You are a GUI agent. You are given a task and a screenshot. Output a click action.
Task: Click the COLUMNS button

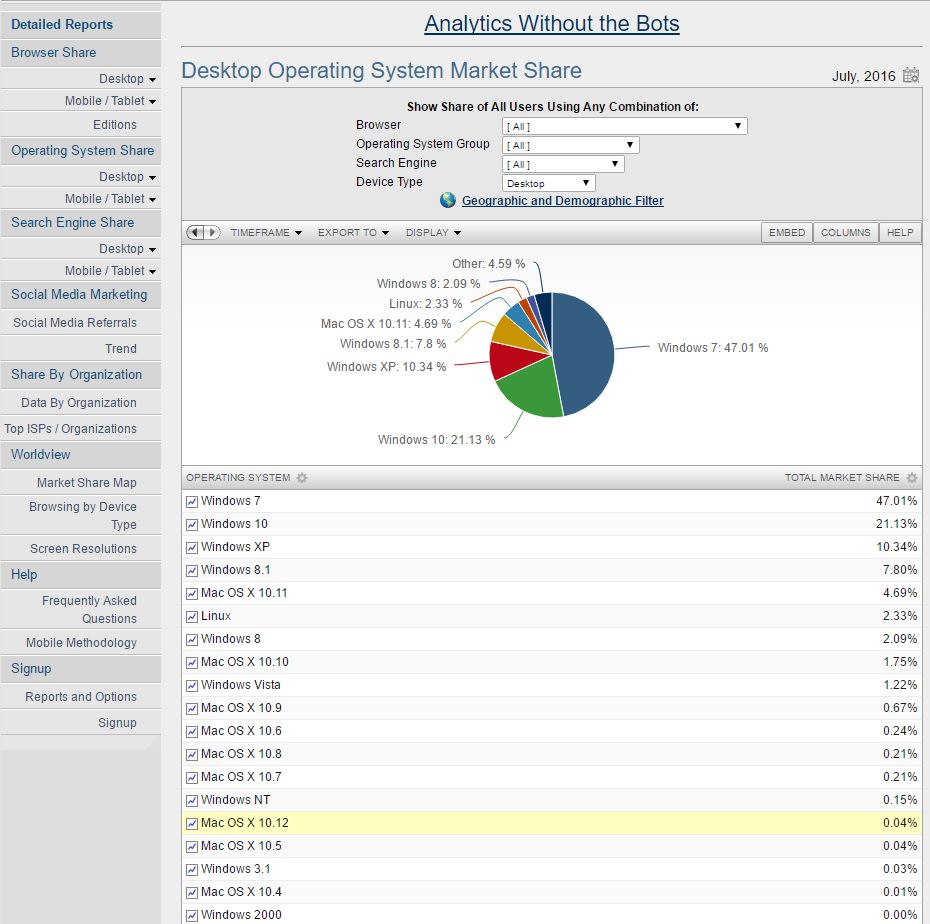846,232
